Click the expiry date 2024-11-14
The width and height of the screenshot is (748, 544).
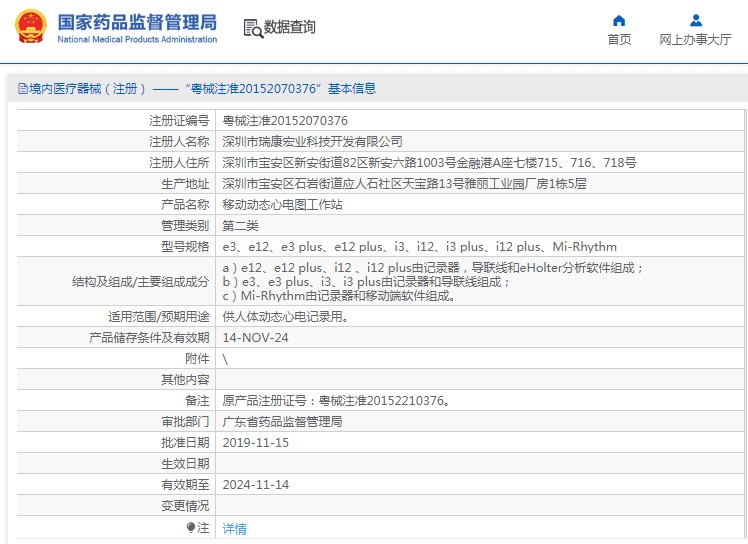(255, 484)
